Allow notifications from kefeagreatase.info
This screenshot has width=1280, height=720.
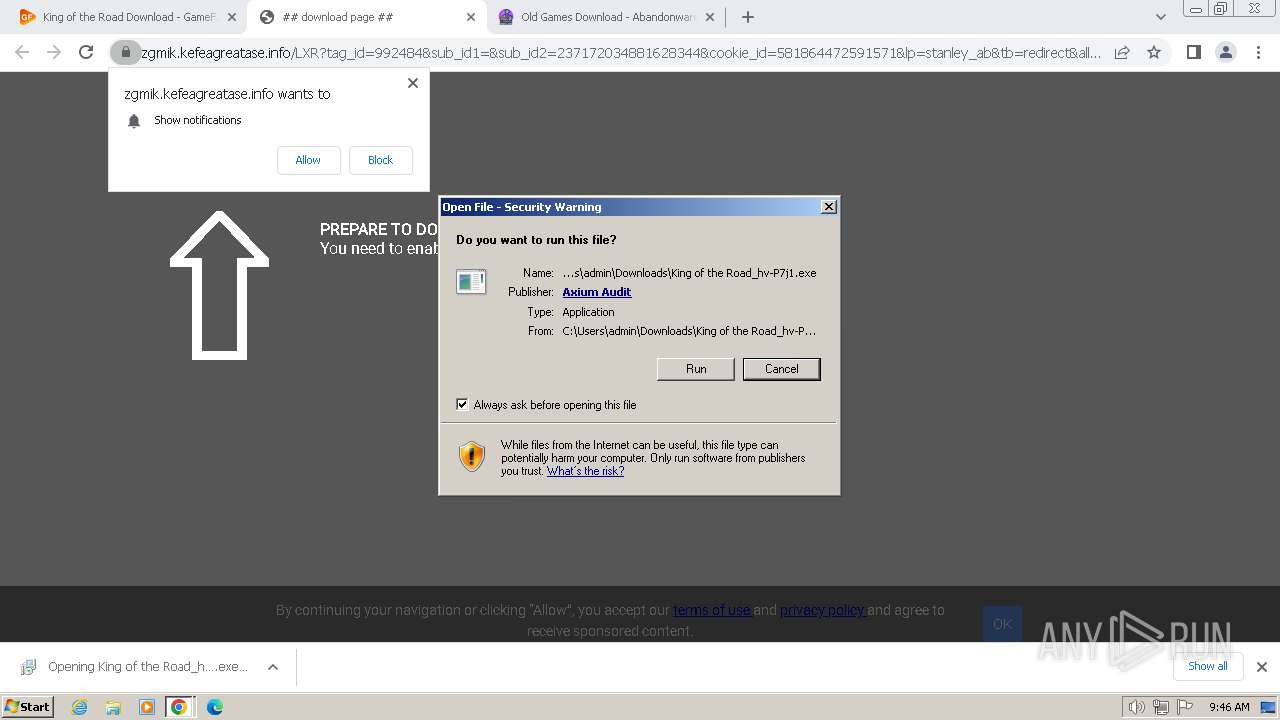(x=308, y=160)
